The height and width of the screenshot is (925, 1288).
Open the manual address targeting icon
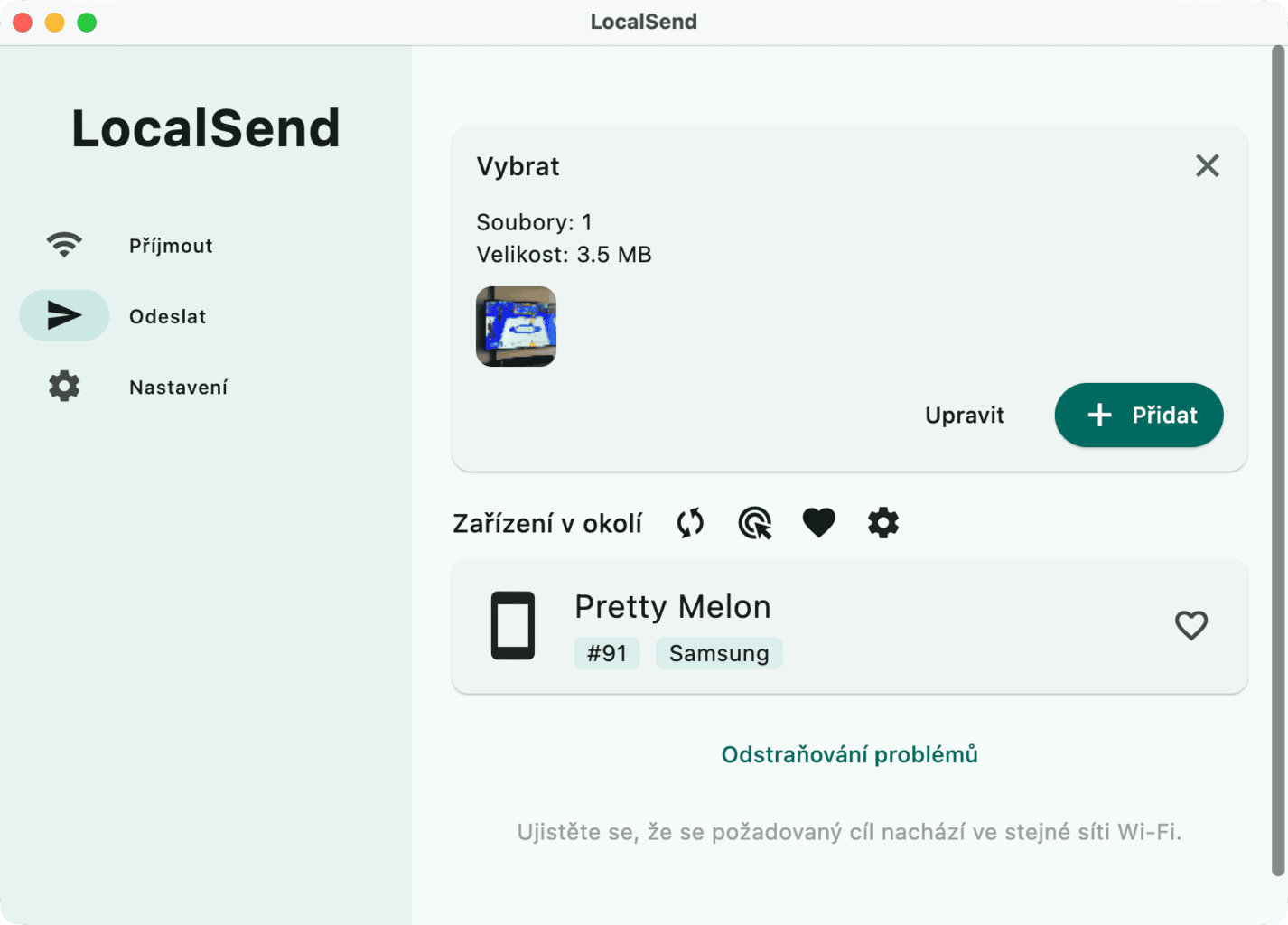click(x=755, y=523)
